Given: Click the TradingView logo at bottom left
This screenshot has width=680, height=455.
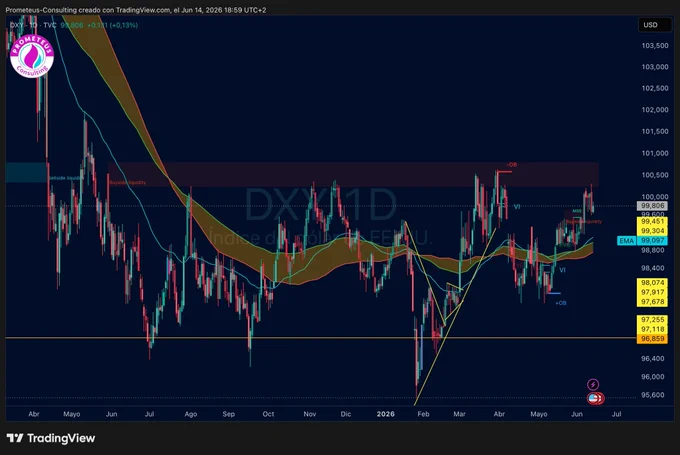Looking at the screenshot, I should click(51, 438).
